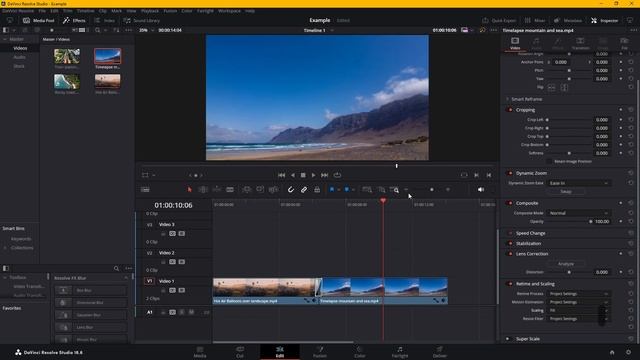Click the Custom Zoom magnifier icon
Screen dimensions: 640x360
pyautogui.click(x=394, y=189)
